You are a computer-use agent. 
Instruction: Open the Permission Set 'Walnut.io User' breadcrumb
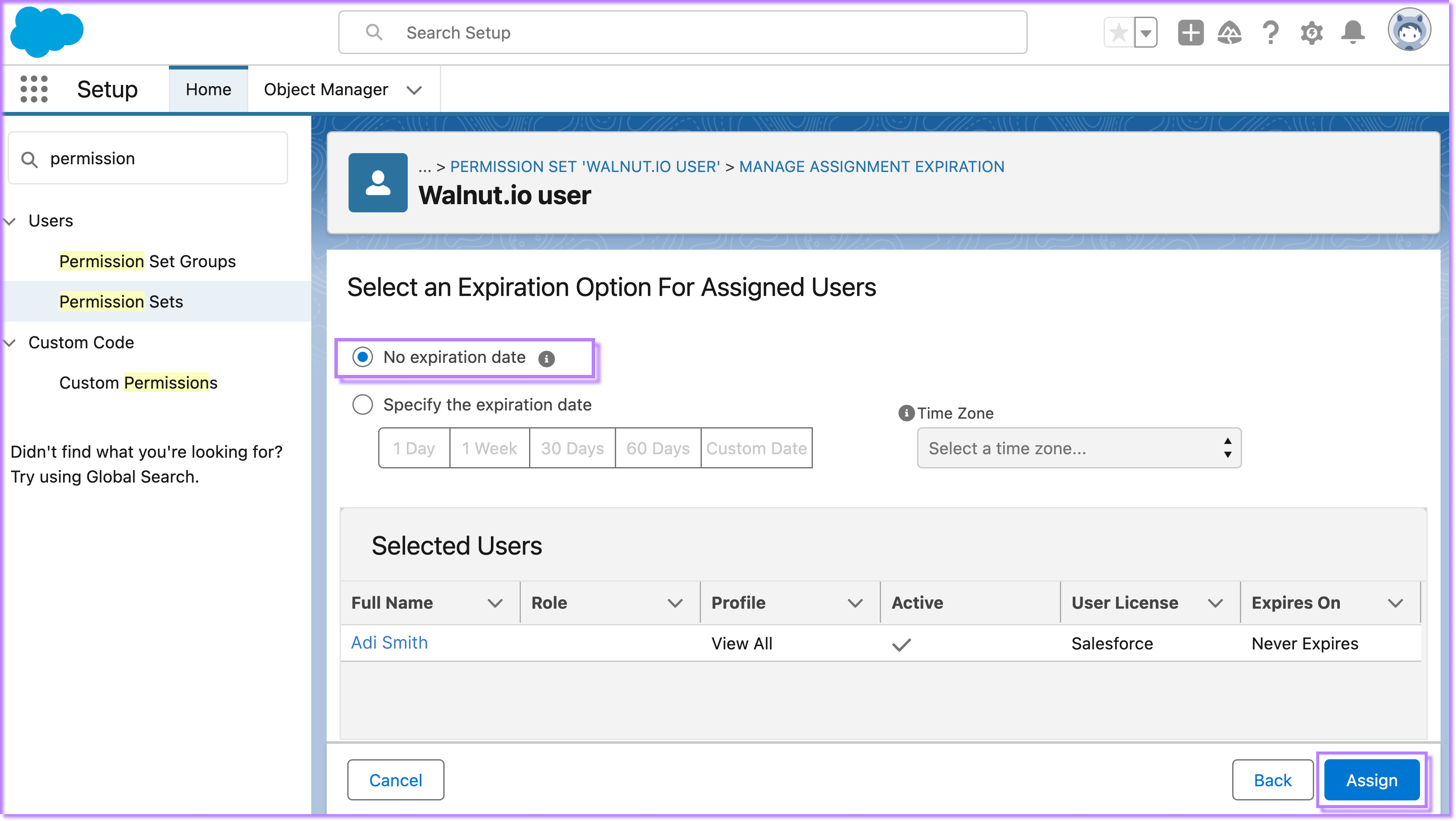point(585,166)
